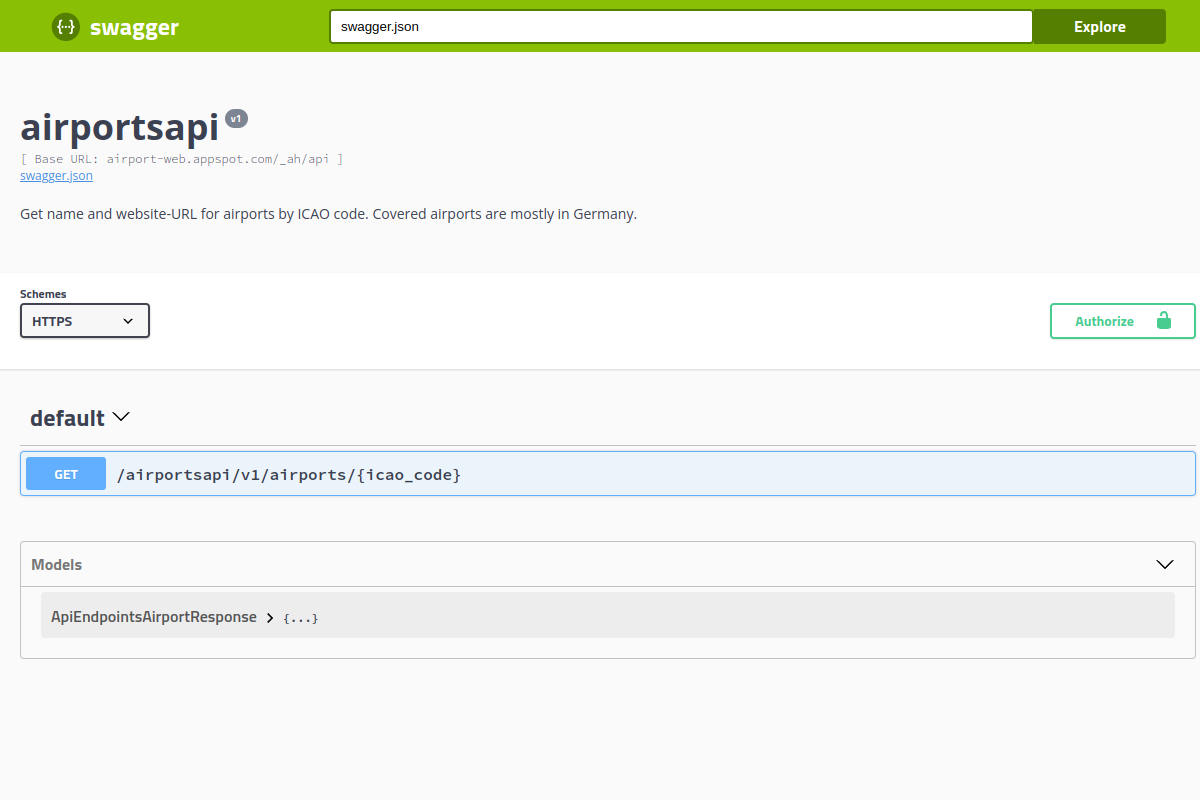Click the model's {...} placeholder
The image size is (1200, 800).
coord(301,619)
